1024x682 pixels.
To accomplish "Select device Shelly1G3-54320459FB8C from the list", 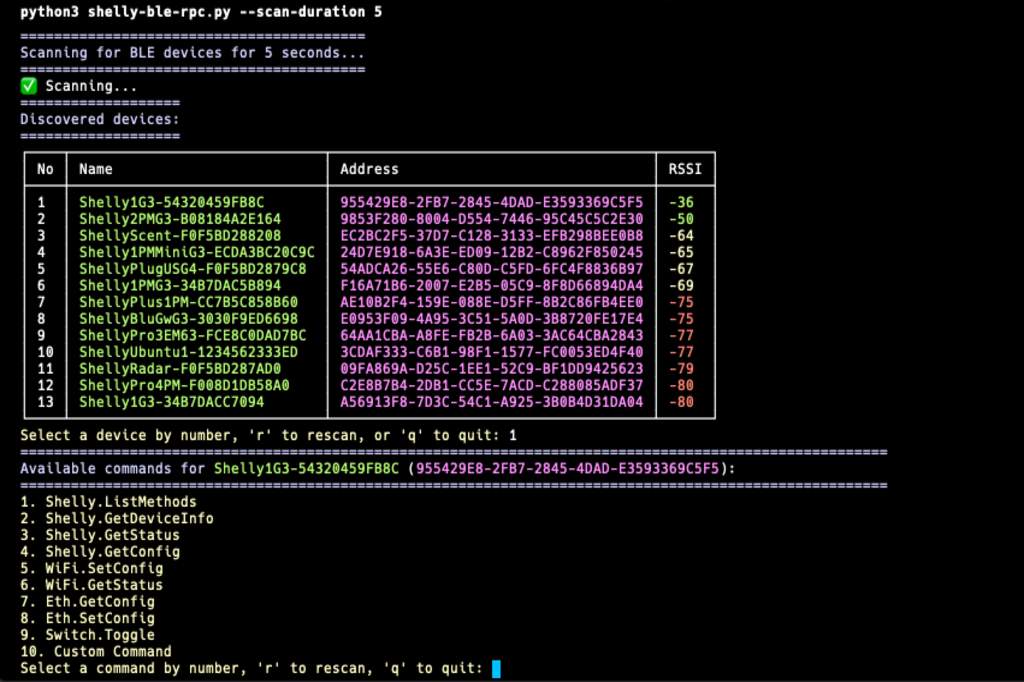I will 175,202.
